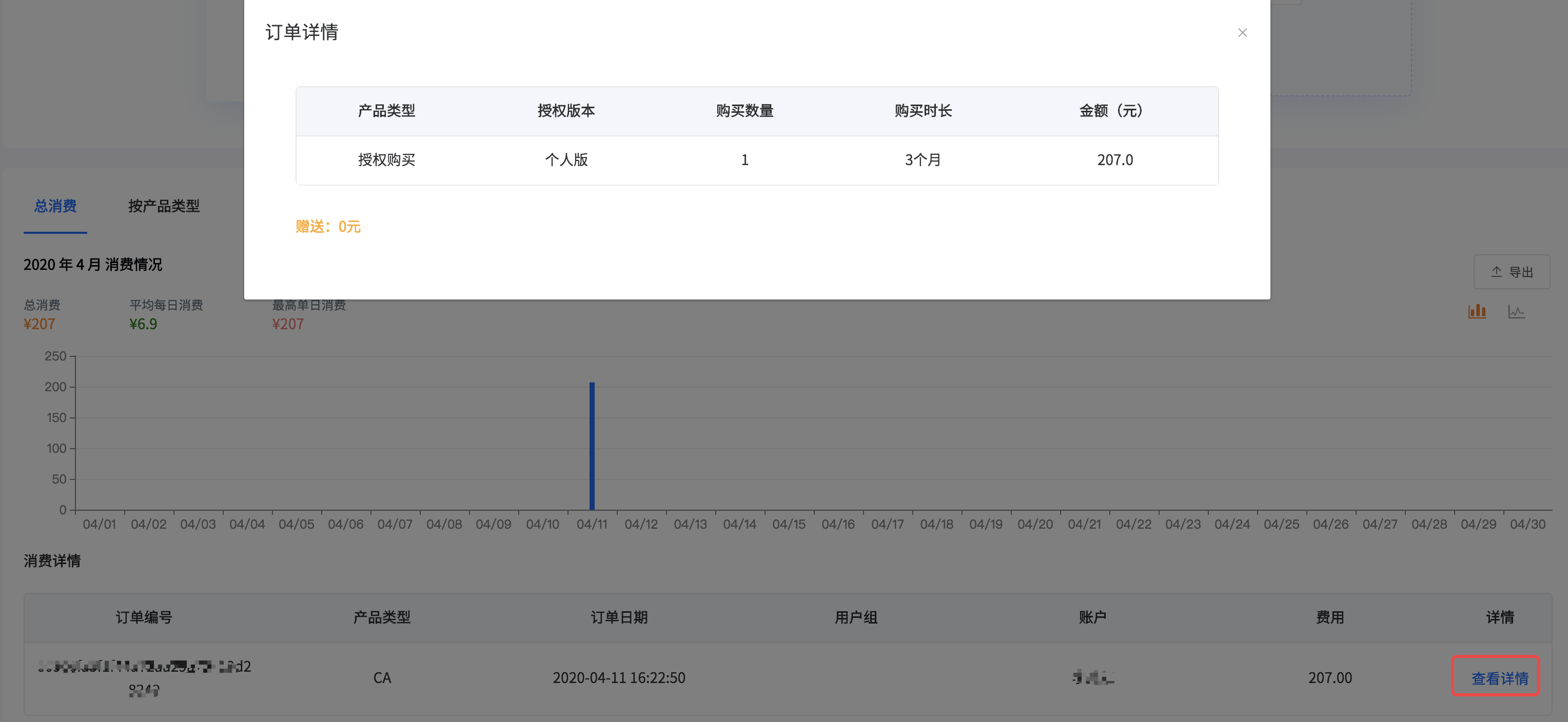The width and height of the screenshot is (1568, 722).
Task: Click the 授权版本 column header
Action: pos(566,111)
